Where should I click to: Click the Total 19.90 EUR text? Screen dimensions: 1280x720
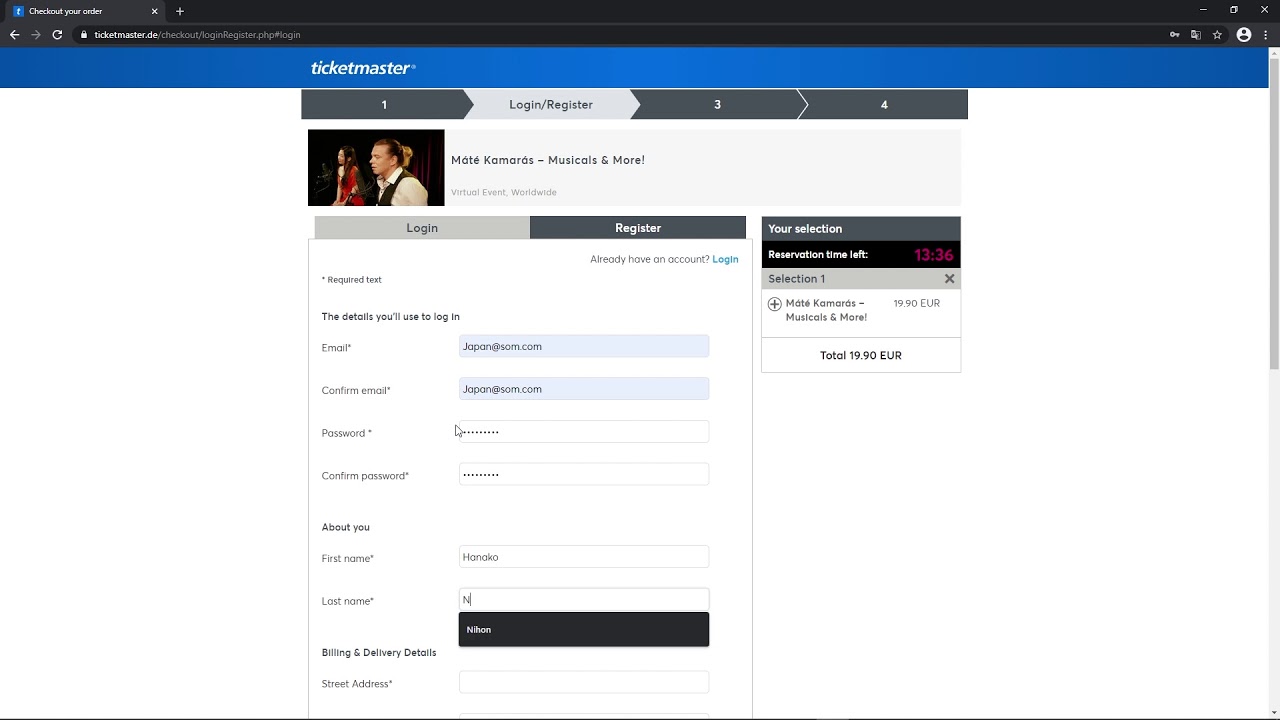click(x=861, y=355)
